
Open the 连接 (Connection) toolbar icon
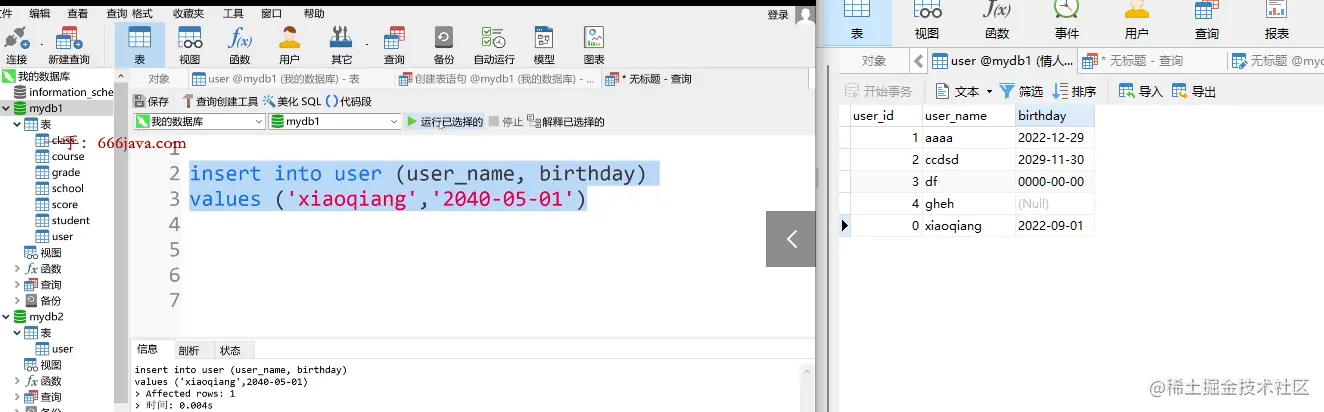click(x=17, y=45)
